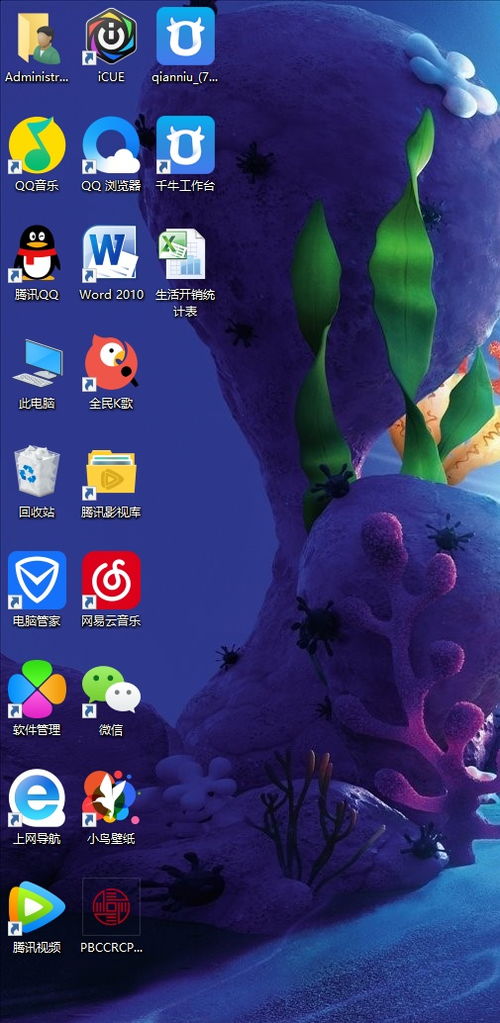500x1023 pixels.
Task: Open the Administrator user folder icon
Action: (37, 38)
